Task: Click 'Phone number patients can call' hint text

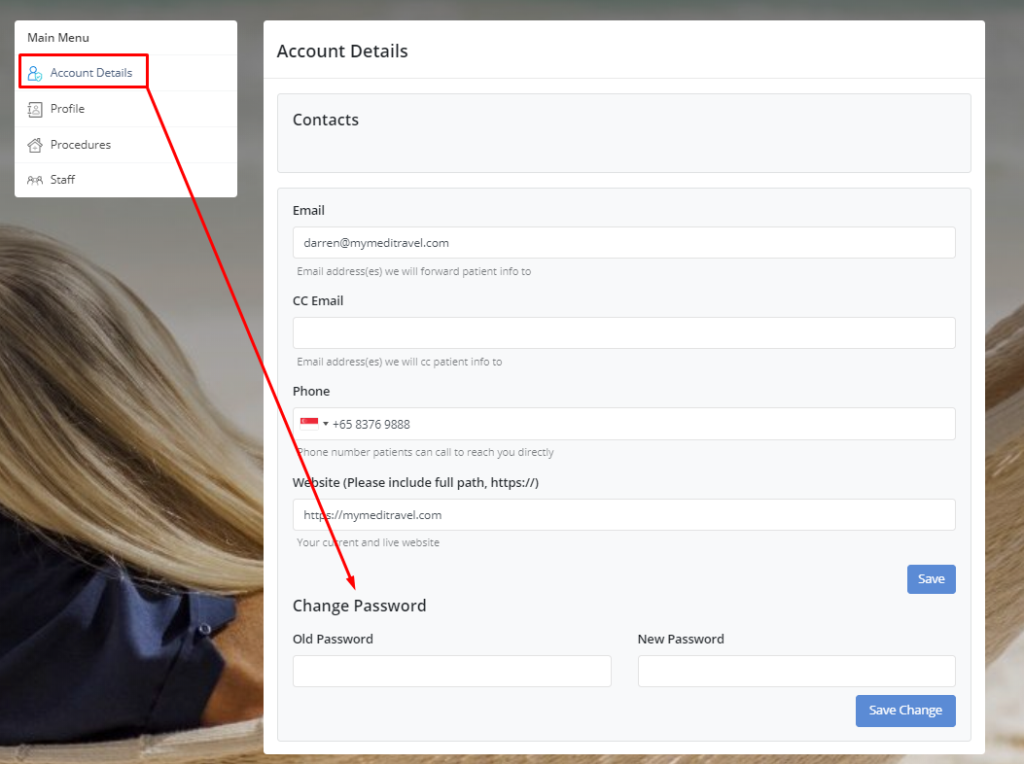Action: (425, 452)
